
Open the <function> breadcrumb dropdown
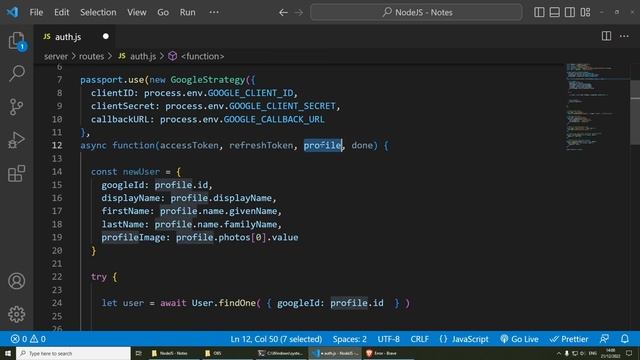click(196, 56)
